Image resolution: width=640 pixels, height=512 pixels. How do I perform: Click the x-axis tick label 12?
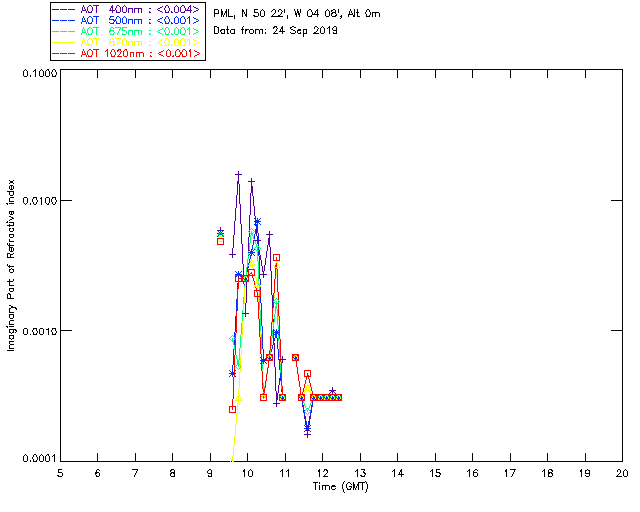[322, 473]
